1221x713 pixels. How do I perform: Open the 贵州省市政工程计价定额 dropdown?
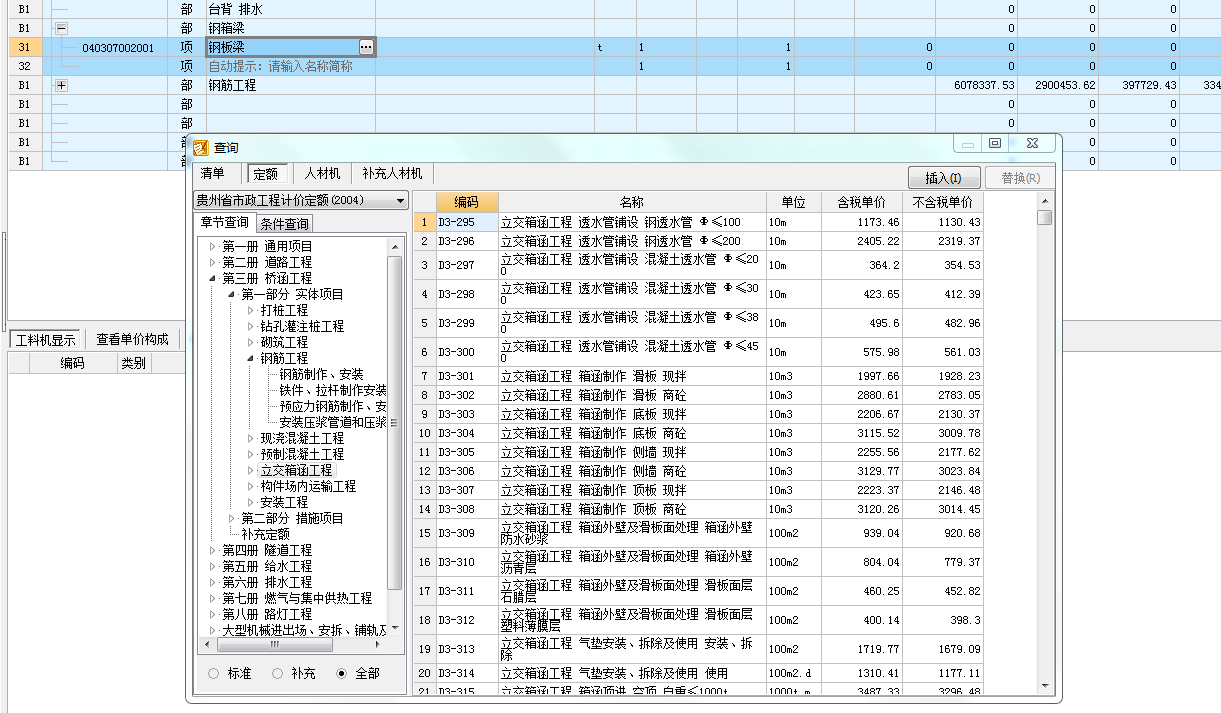[x=400, y=201]
